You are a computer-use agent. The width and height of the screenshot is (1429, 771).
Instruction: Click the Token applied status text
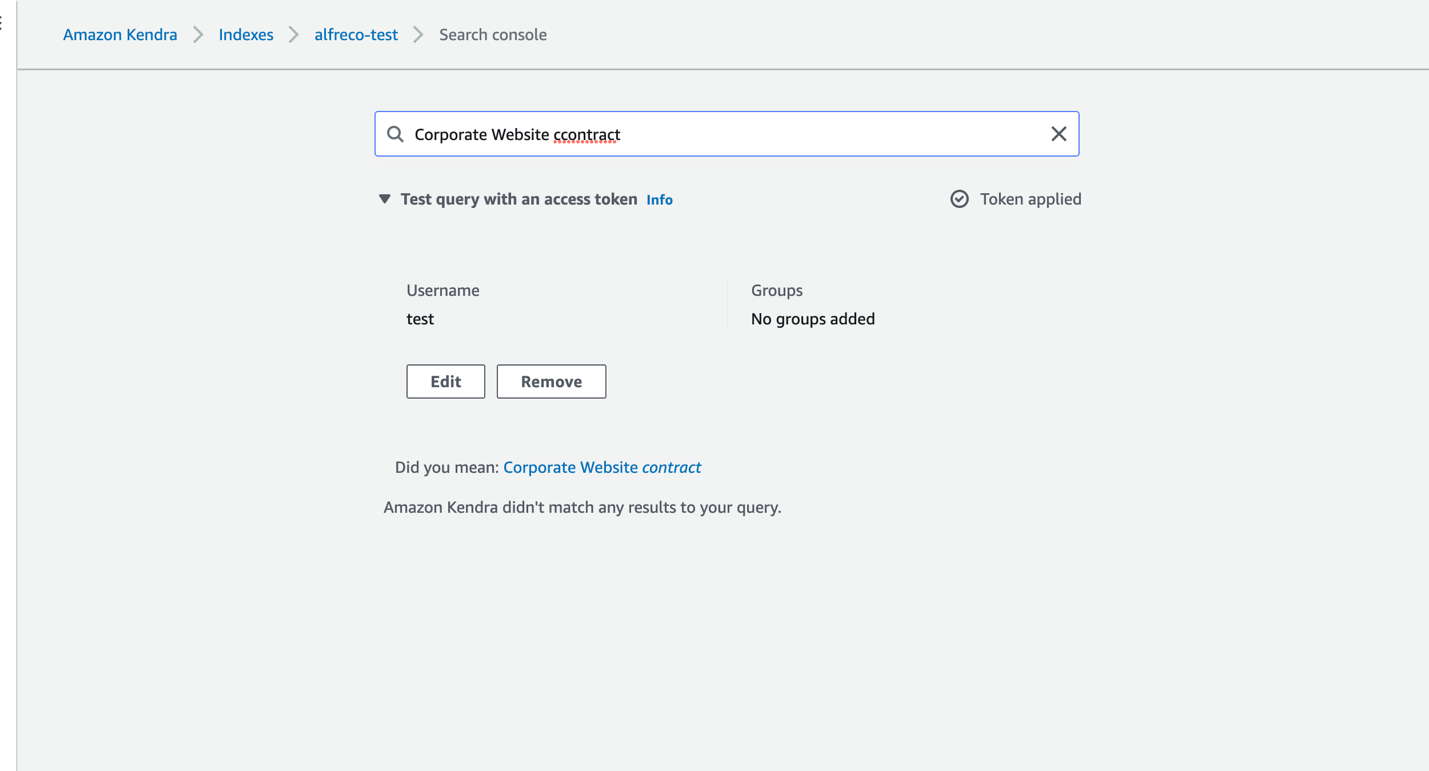click(x=1031, y=199)
